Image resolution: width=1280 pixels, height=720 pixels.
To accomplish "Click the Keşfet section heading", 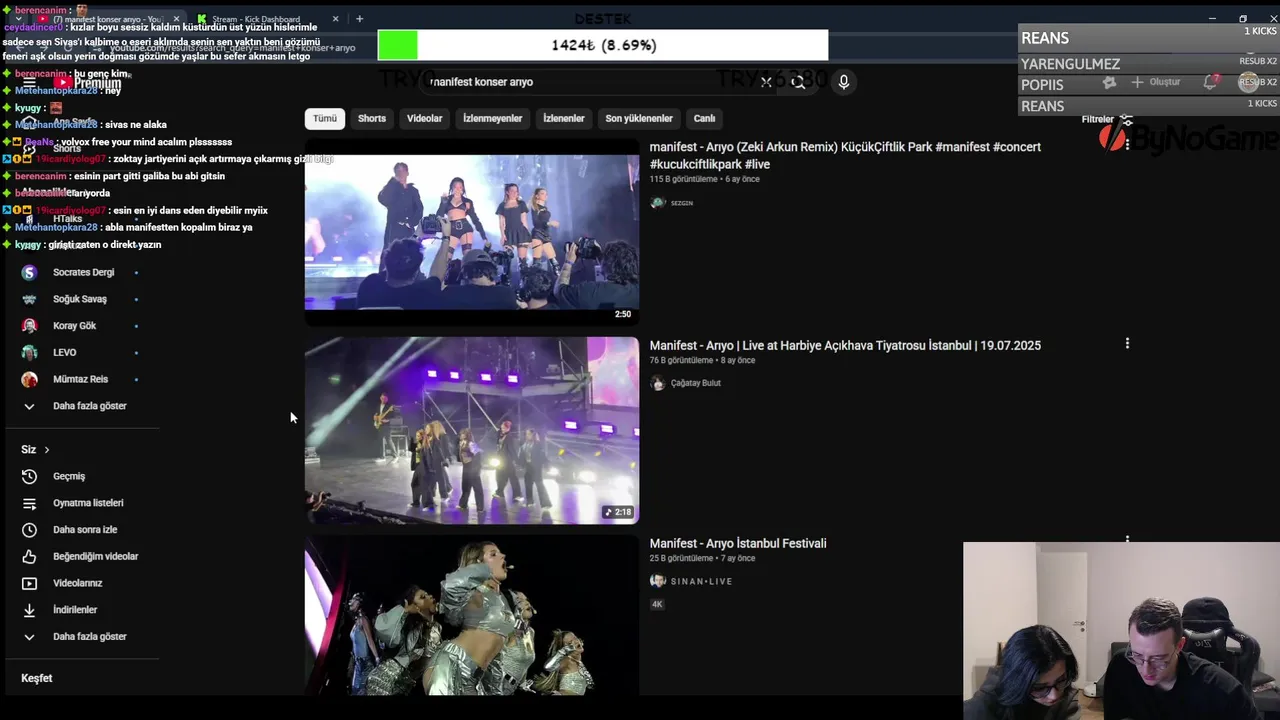I will [37, 678].
